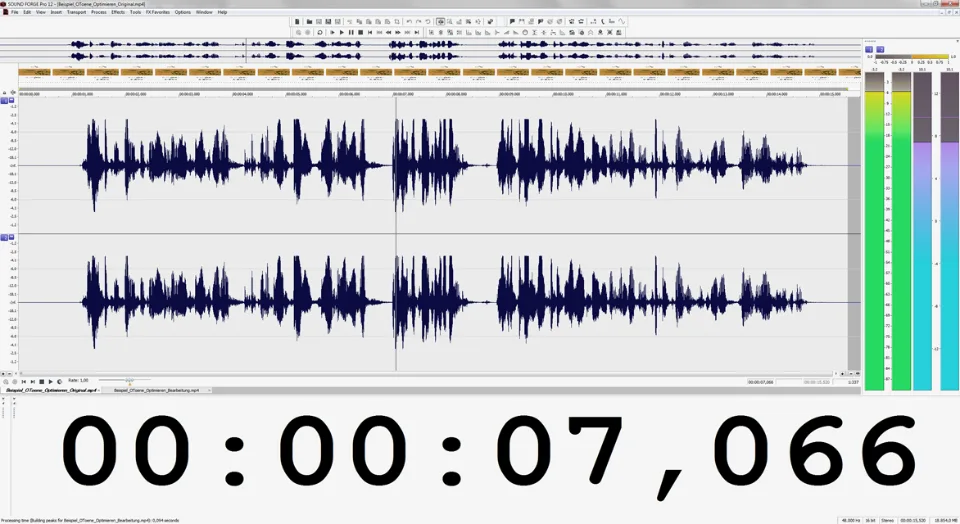Click the Open file folder icon

pyautogui.click(x=309, y=21)
